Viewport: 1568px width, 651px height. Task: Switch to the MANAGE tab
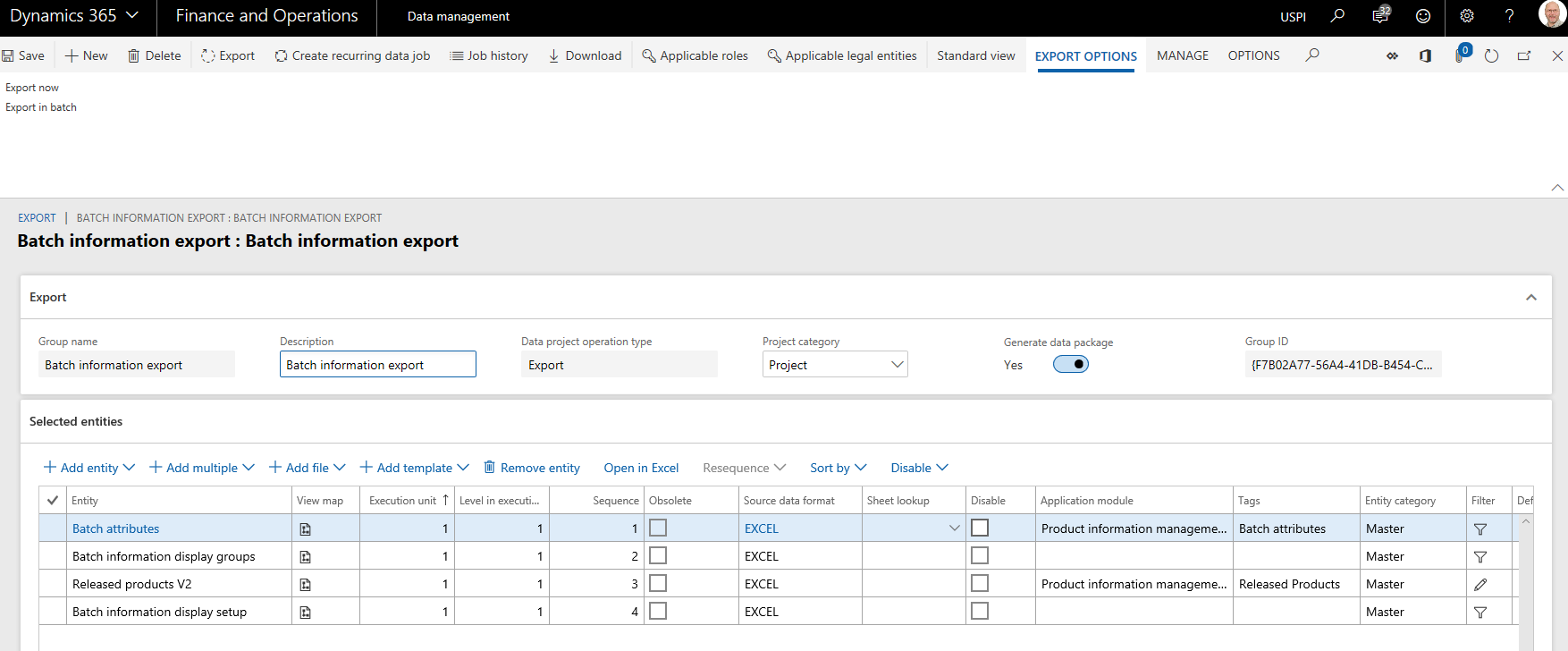(x=1182, y=55)
